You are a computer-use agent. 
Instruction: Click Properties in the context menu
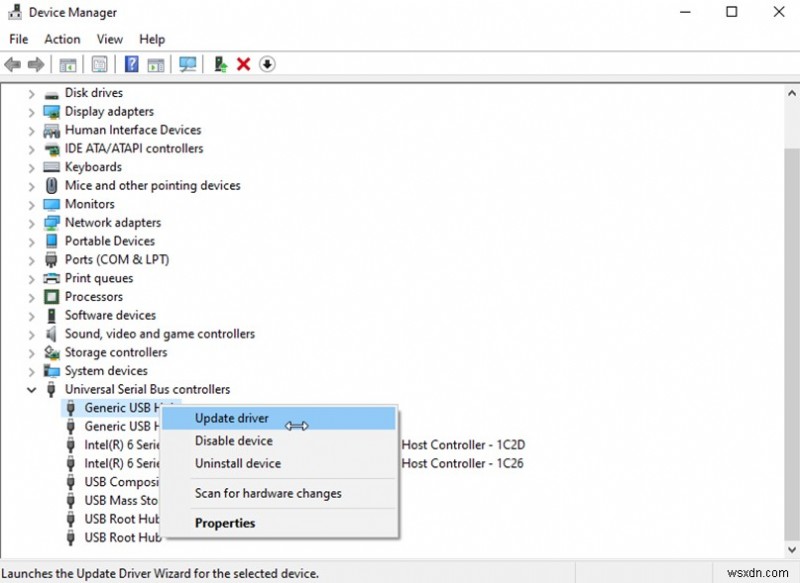pos(225,522)
